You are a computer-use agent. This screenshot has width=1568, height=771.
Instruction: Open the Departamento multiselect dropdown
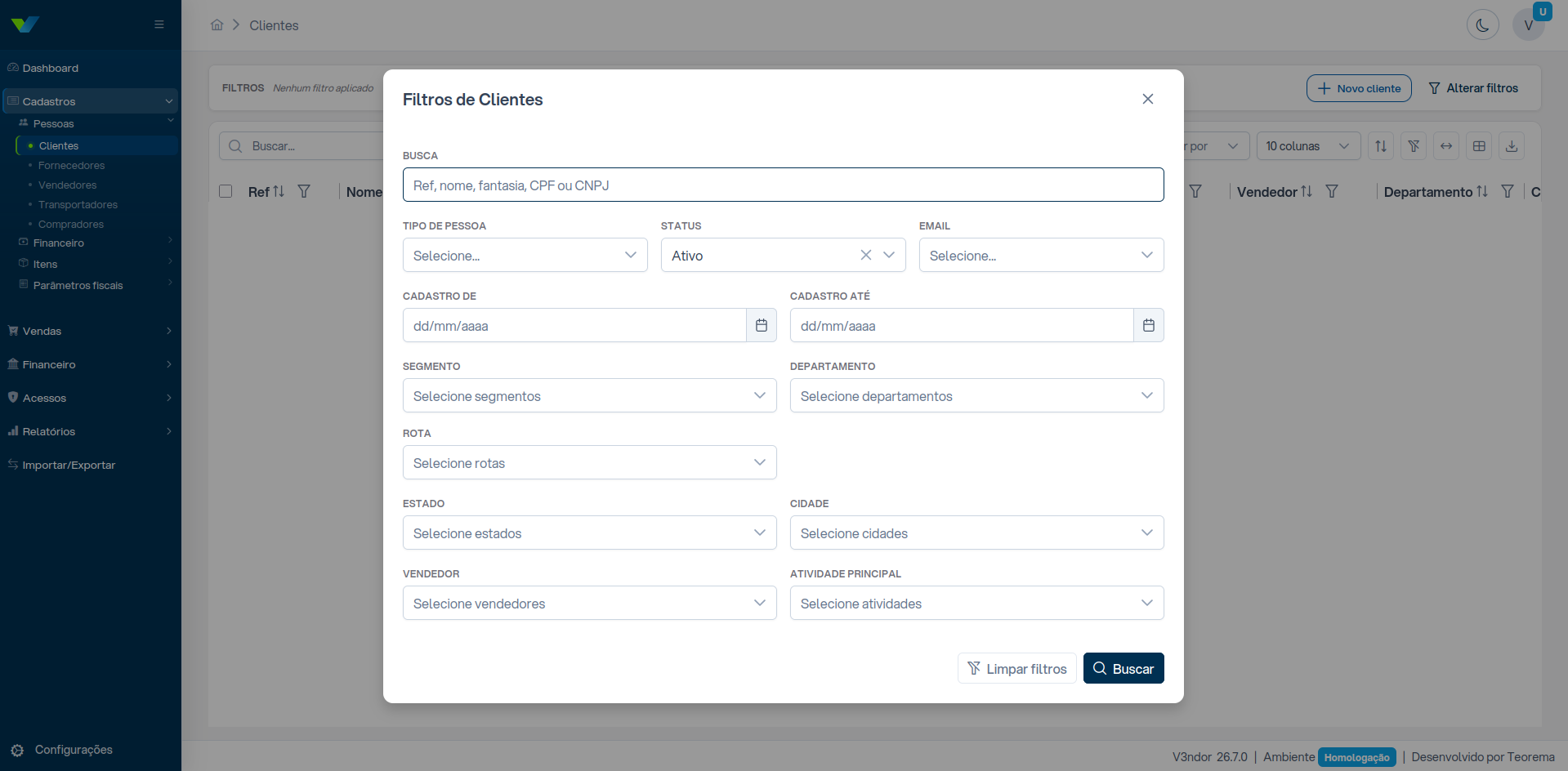click(976, 395)
